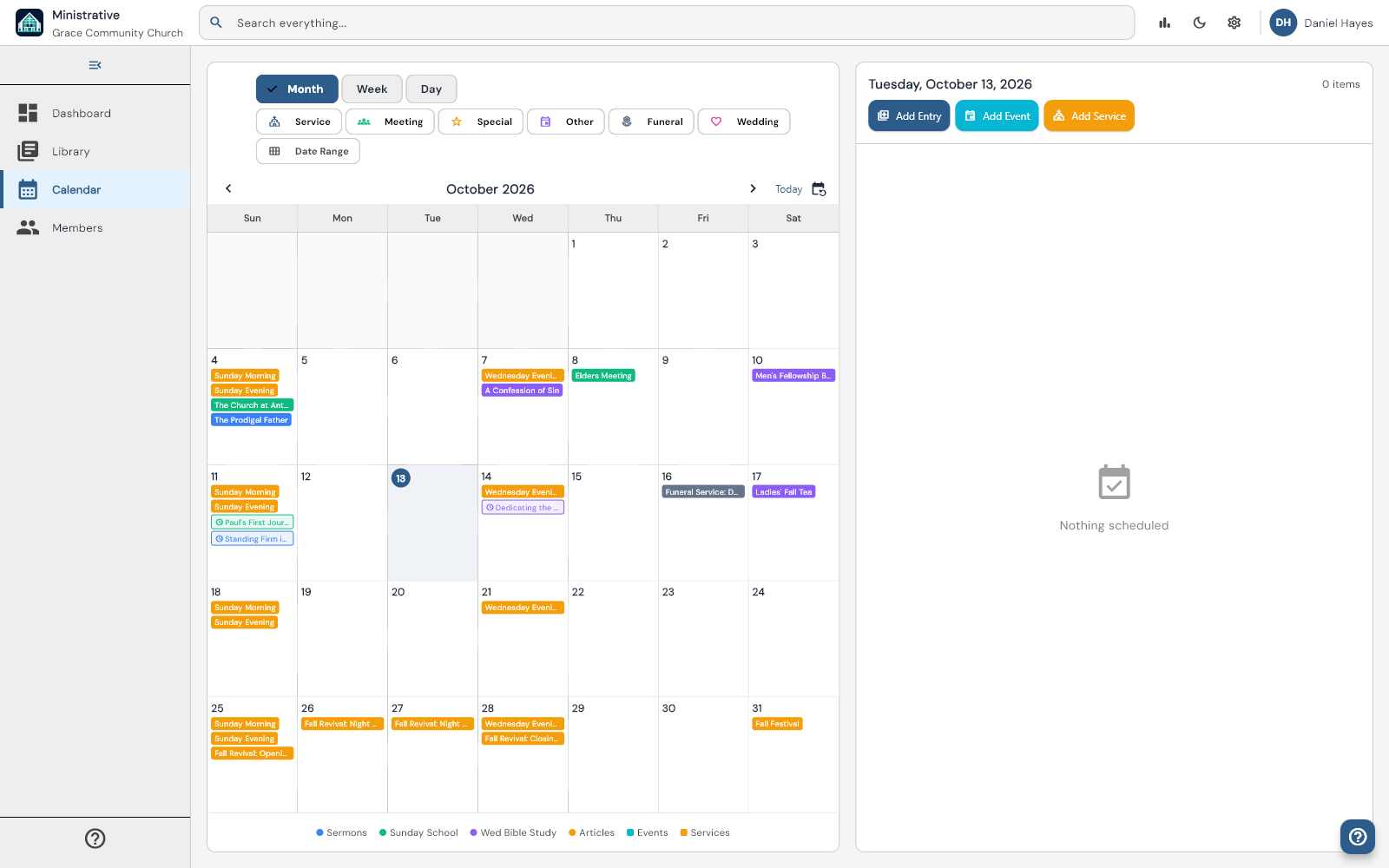The height and width of the screenshot is (868, 1389).
Task: Open Fall Festival event on October 31
Action: 777,724
